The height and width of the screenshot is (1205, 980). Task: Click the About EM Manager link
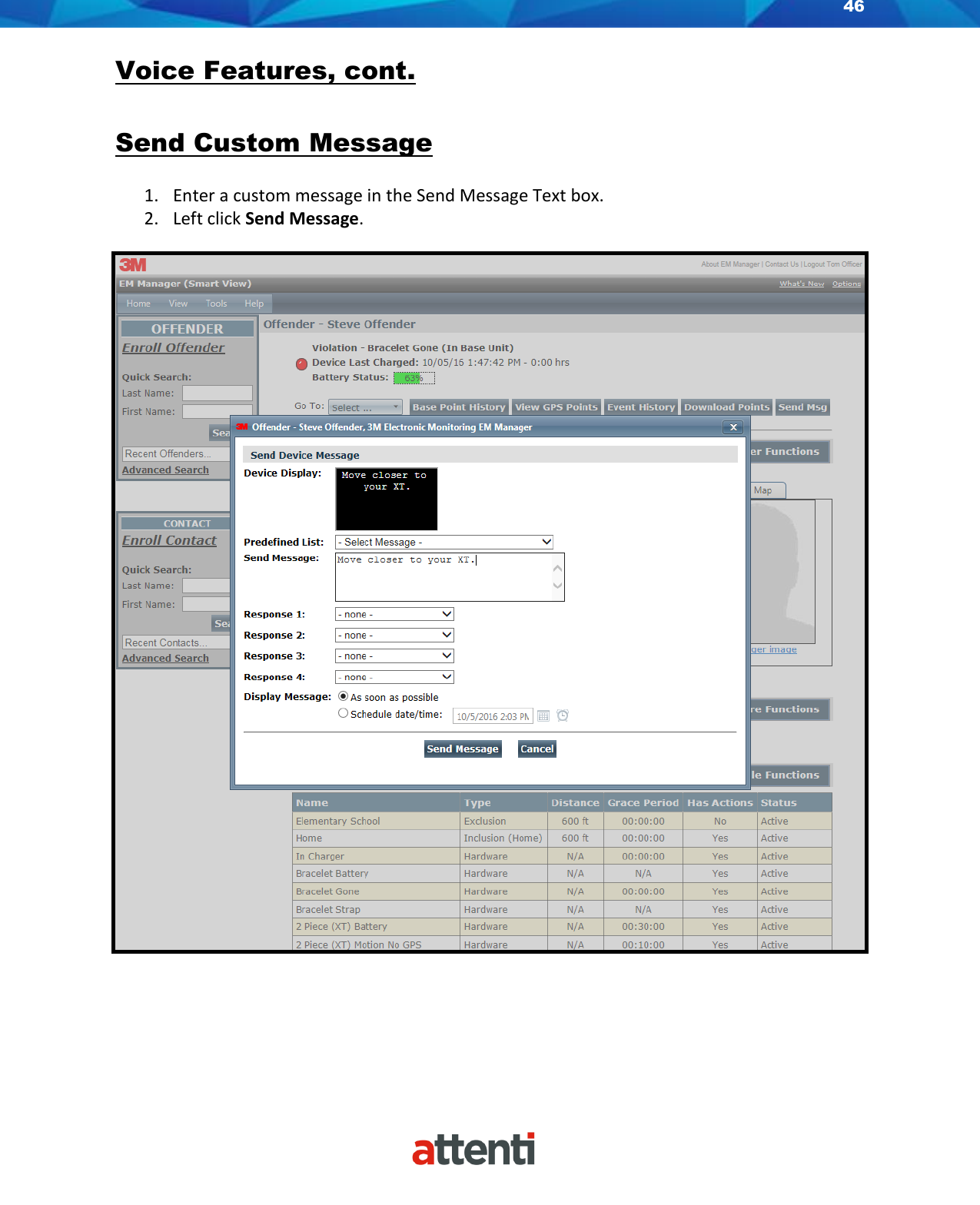(730, 264)
